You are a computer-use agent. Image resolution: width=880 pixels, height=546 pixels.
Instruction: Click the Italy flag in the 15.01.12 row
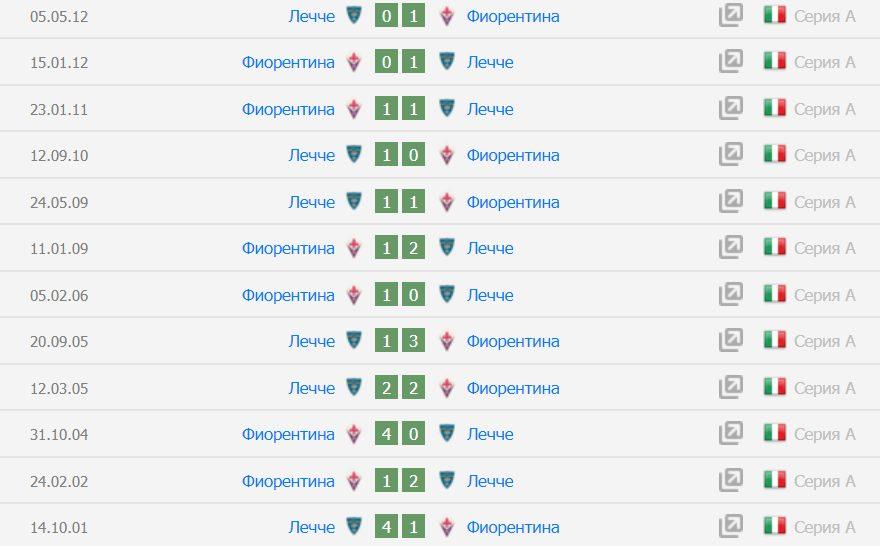point(774,62)
